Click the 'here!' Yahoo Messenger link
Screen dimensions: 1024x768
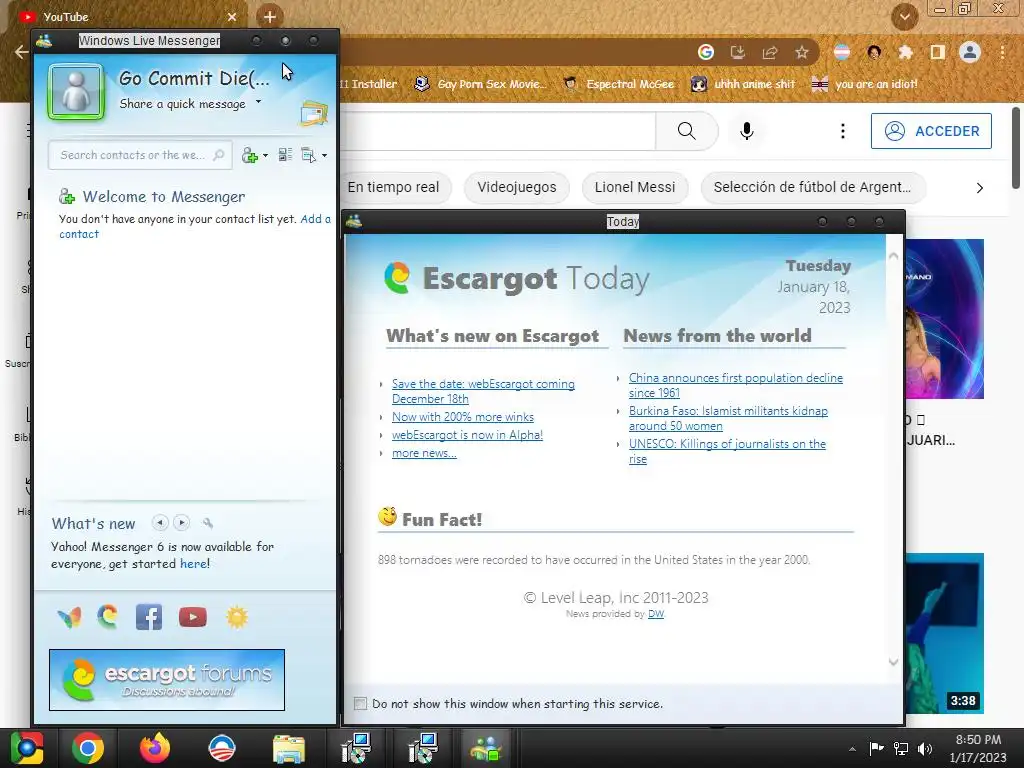point(195,564)
